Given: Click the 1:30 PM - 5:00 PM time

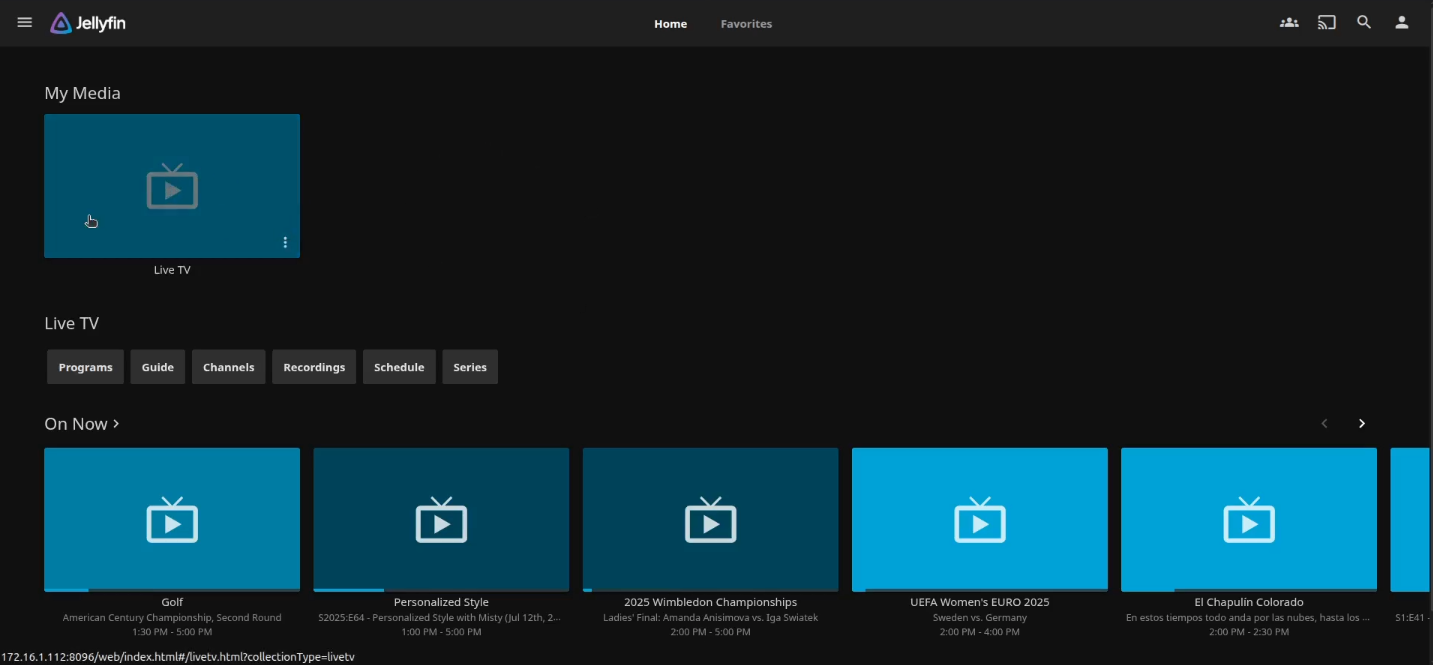Looking at the screenshot, I should (172, 633).
